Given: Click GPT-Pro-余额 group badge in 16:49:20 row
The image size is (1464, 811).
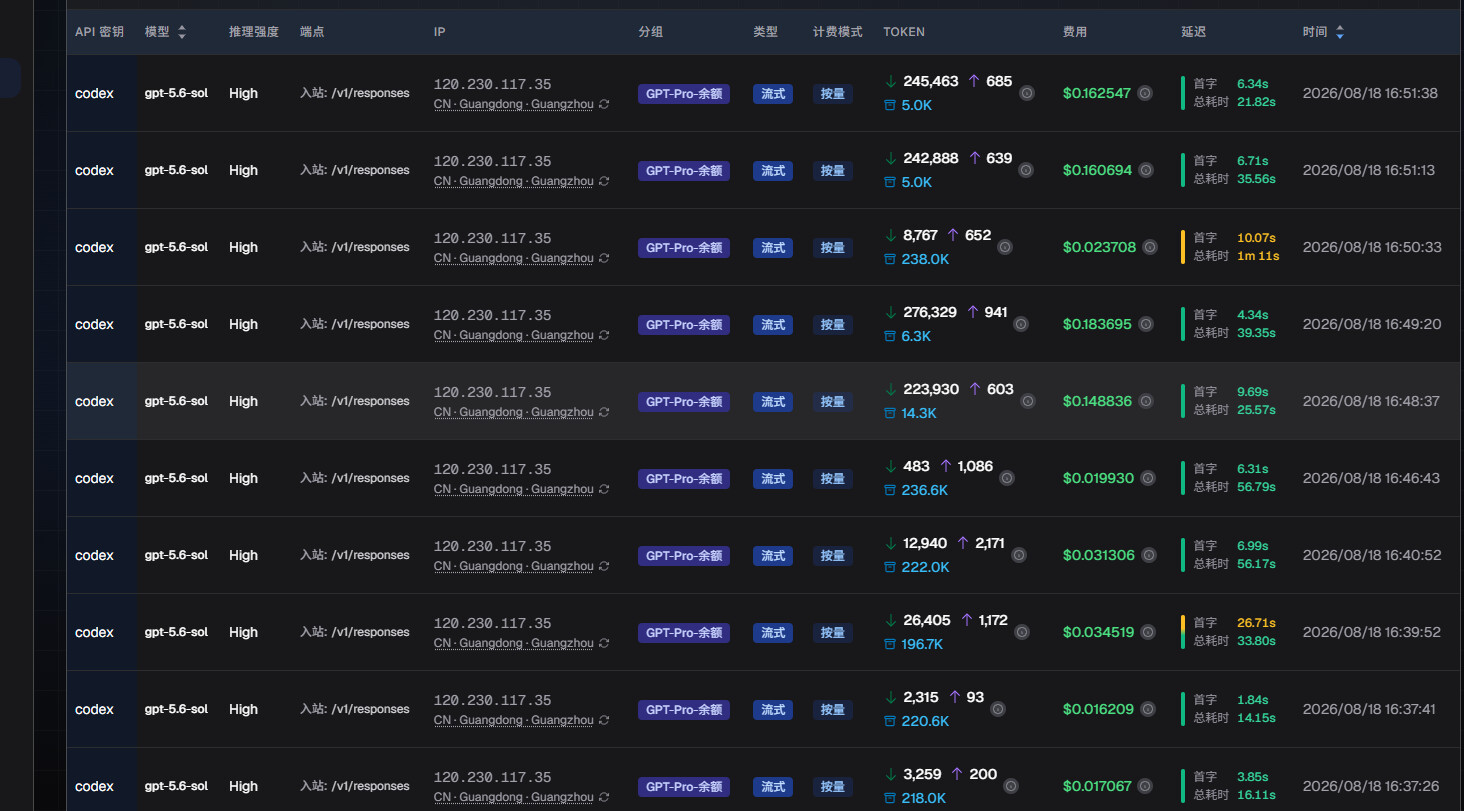Looking at the screenshot, I should tap(684, 325).
